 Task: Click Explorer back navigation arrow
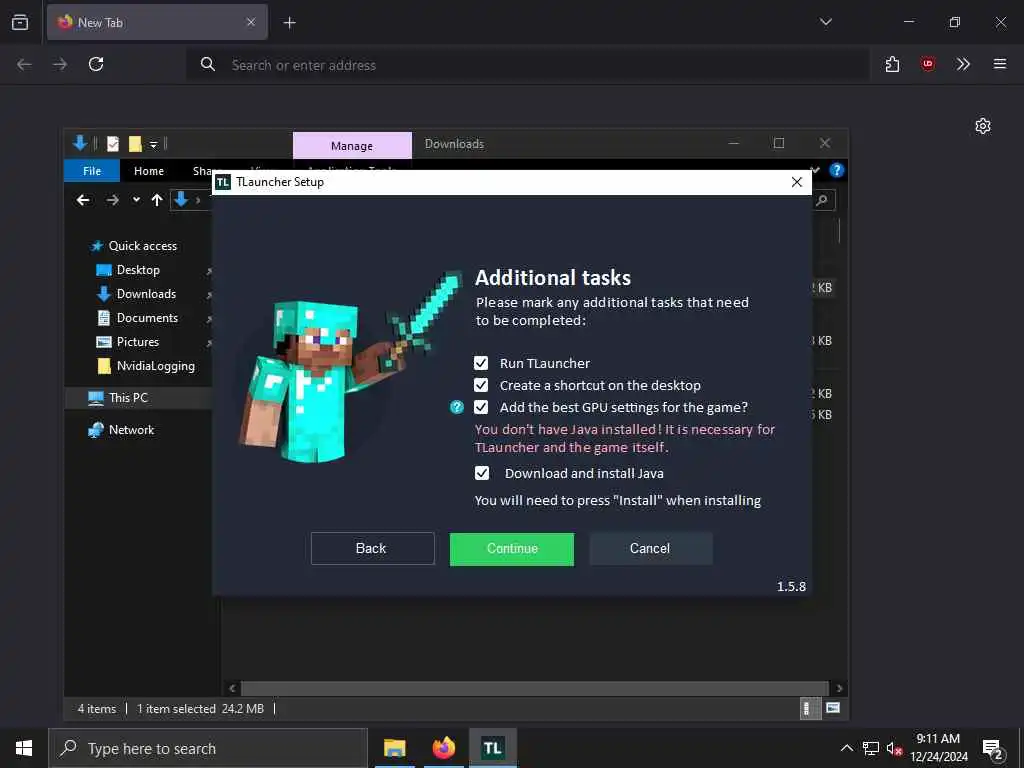coord(83,200)
